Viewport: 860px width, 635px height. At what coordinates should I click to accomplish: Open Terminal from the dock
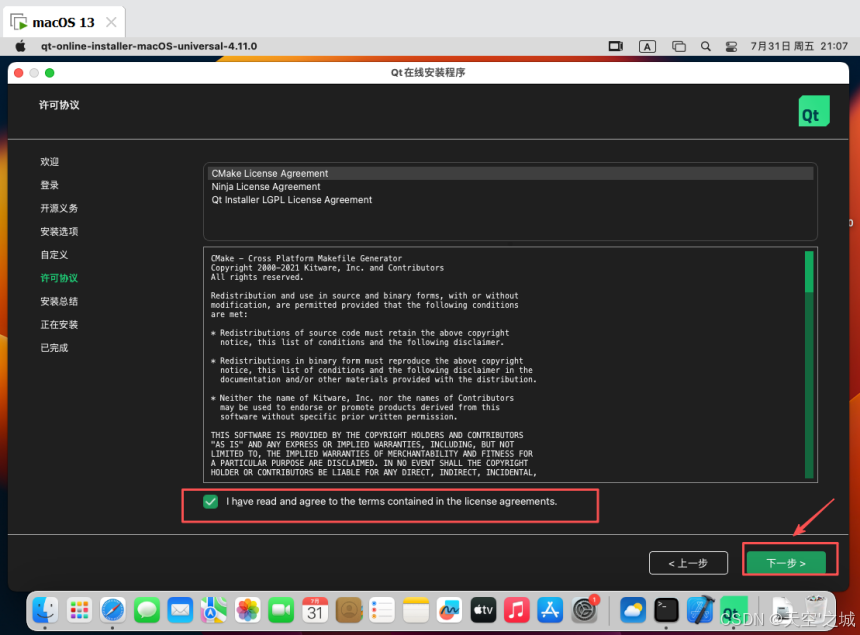[666, 610]
